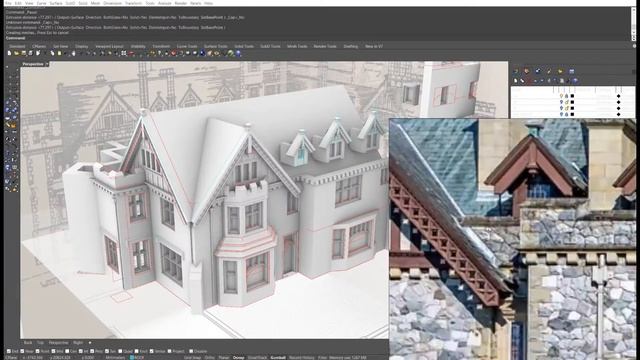Open the File menu

pos(8,3)
